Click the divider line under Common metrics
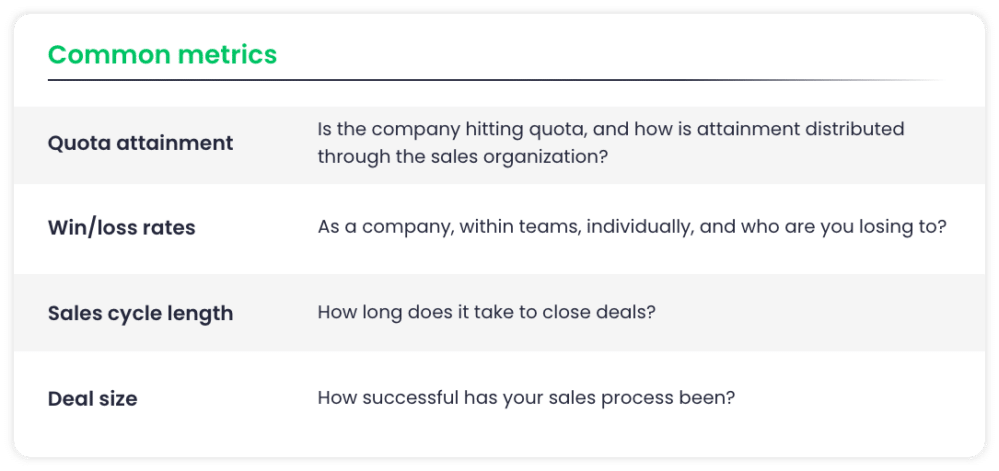 pyautogui.click(x=497, y=80)
